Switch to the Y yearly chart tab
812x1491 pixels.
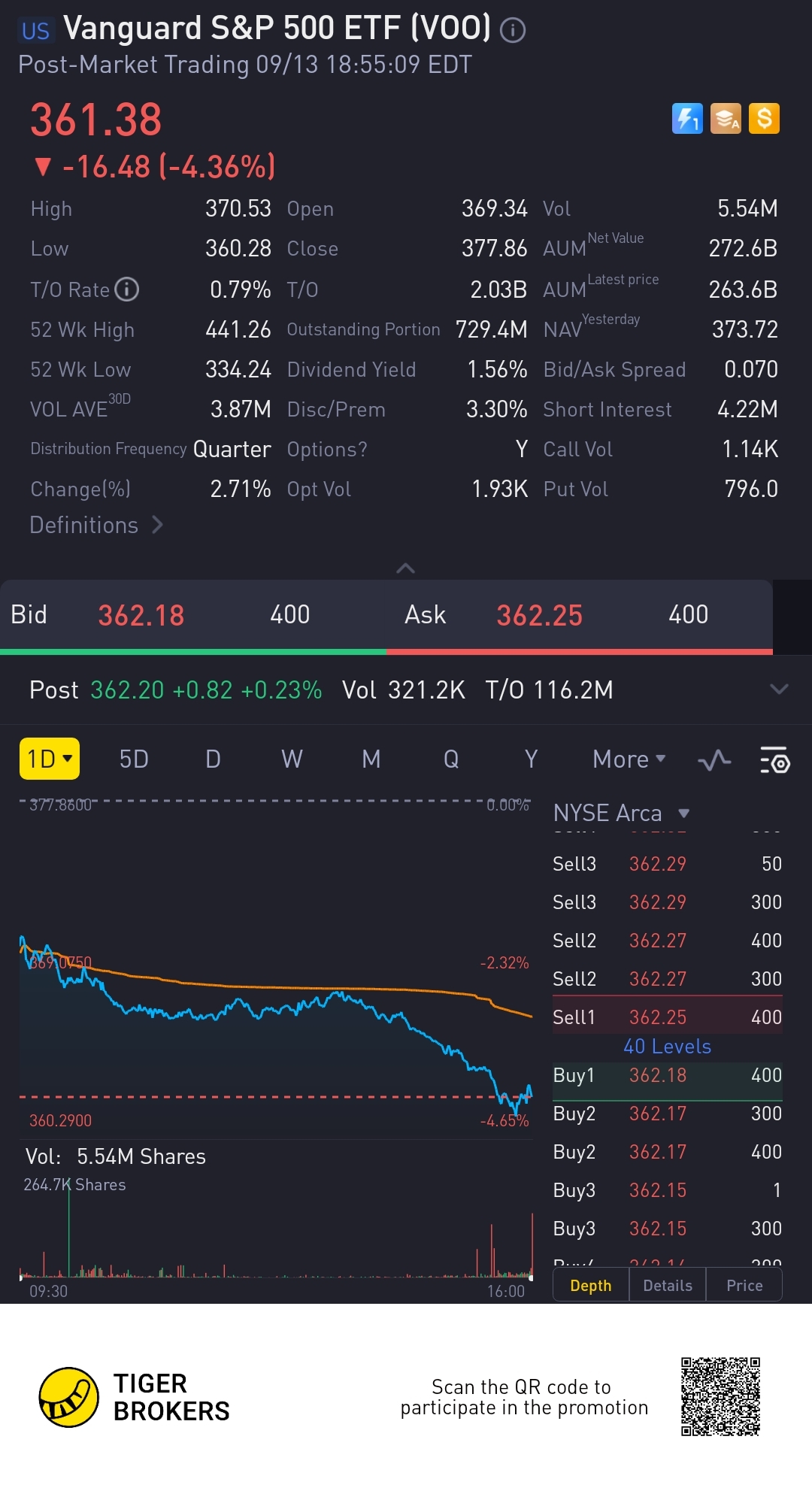coord(531,759)
